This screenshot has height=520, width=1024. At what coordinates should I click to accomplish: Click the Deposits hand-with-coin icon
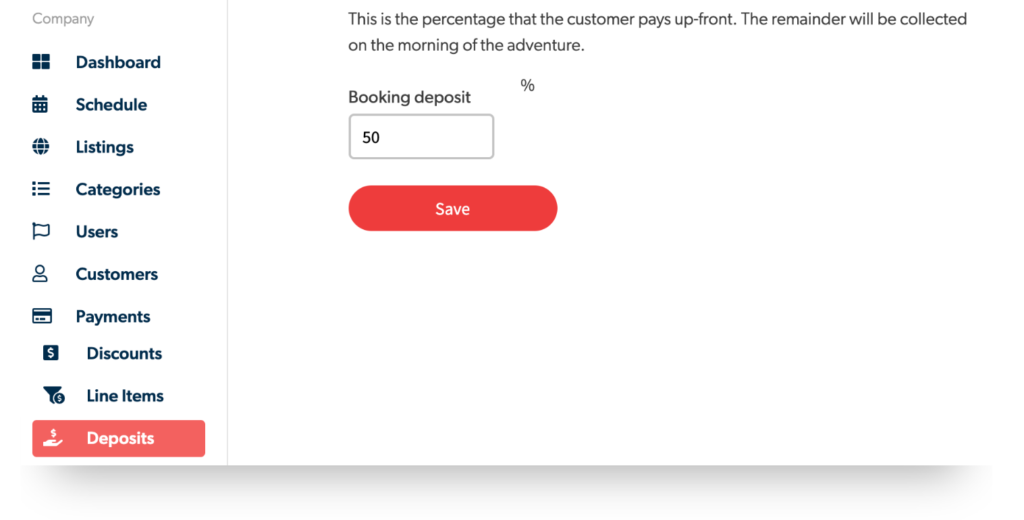(x=53, y=438)
